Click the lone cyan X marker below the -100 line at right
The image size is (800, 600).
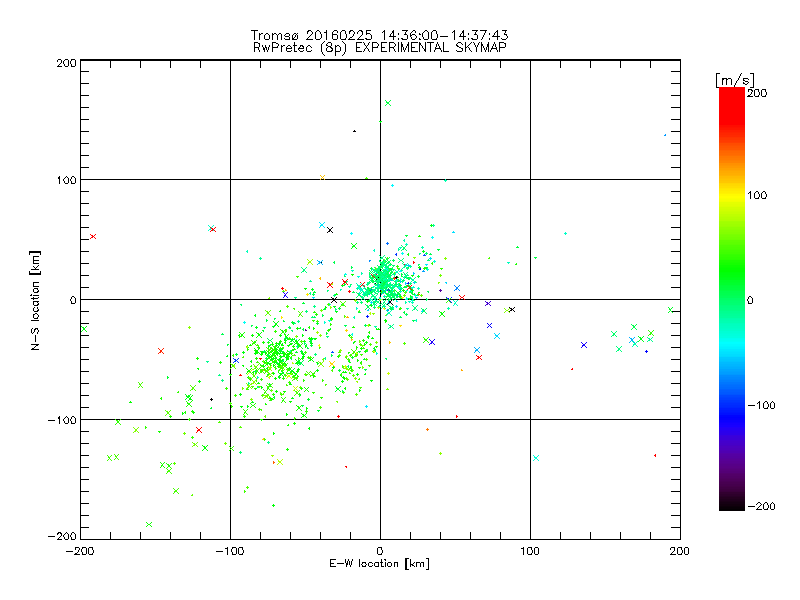pyautogui.click(x=536, y=458)
